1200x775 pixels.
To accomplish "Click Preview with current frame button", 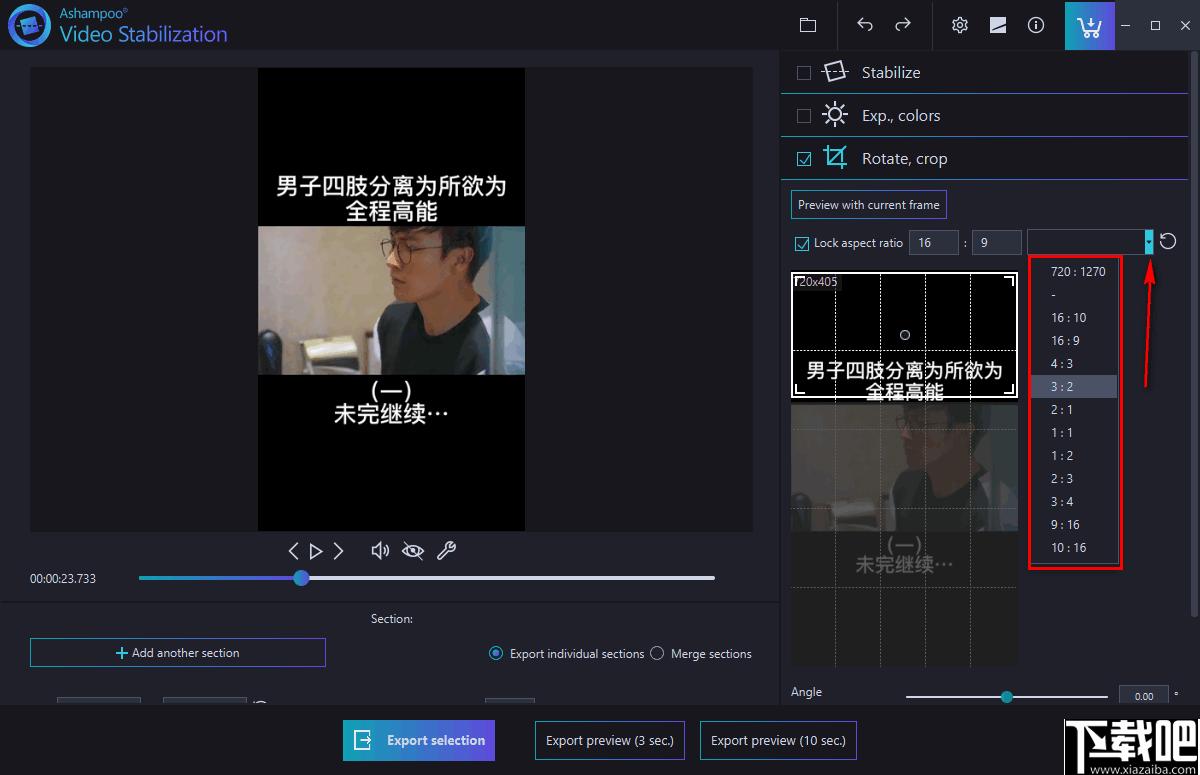I will coord(868,205).
